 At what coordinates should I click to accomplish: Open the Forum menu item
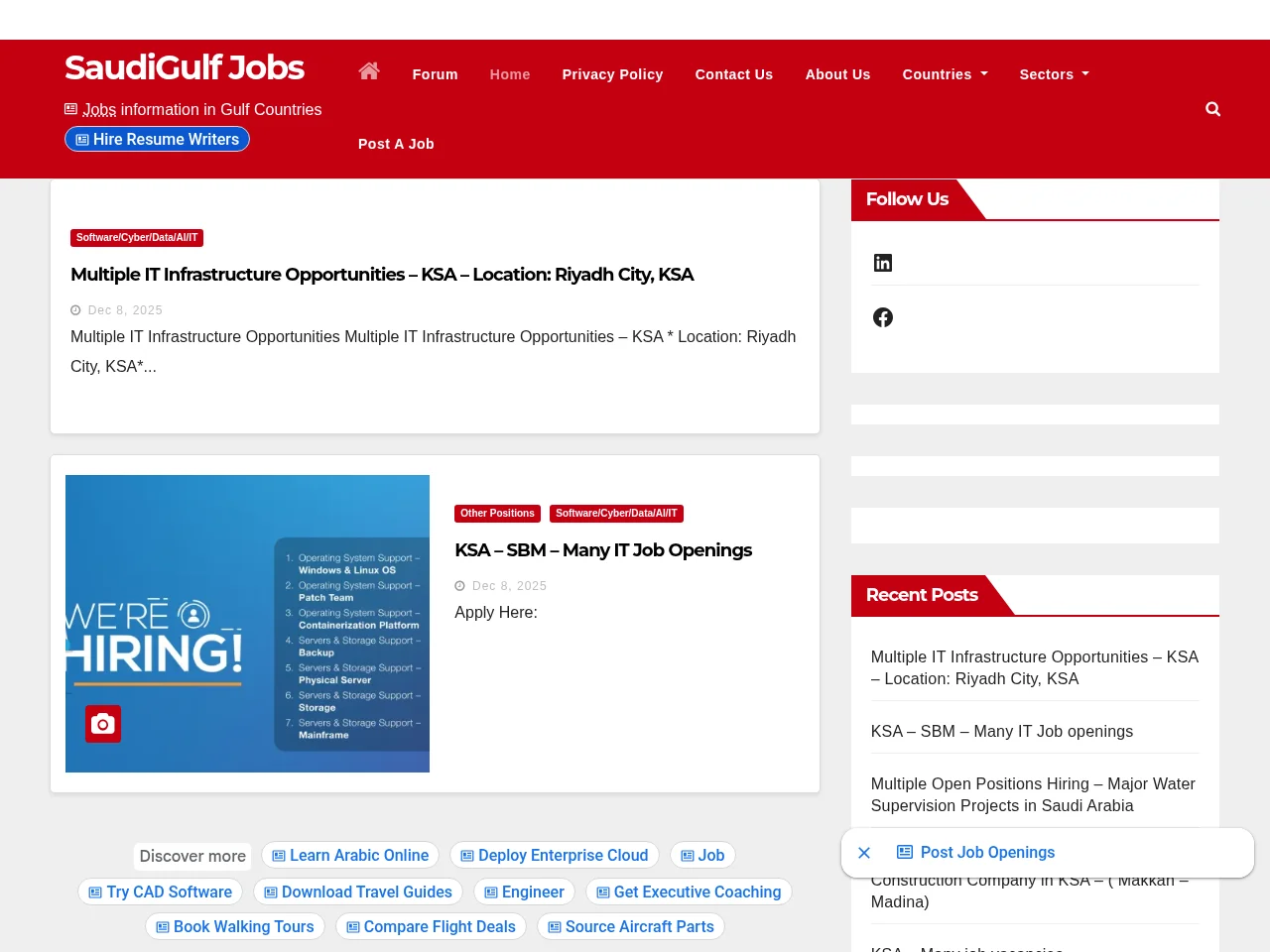[436, 74]
